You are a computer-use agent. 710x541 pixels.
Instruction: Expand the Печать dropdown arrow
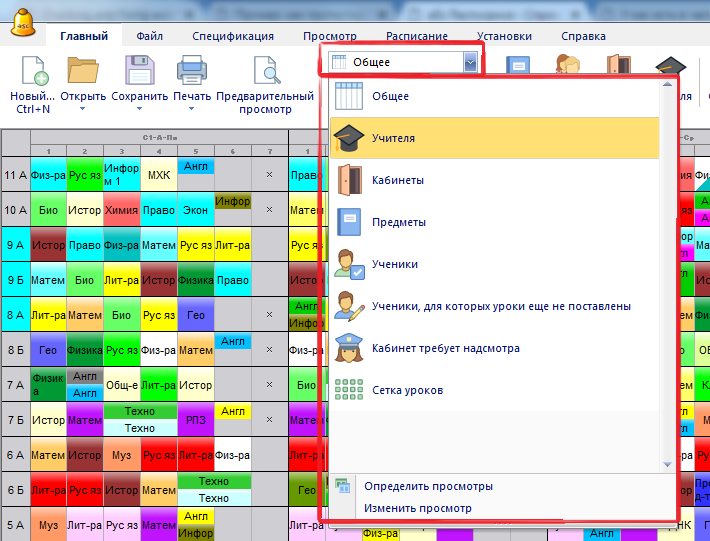pos(192,109)
